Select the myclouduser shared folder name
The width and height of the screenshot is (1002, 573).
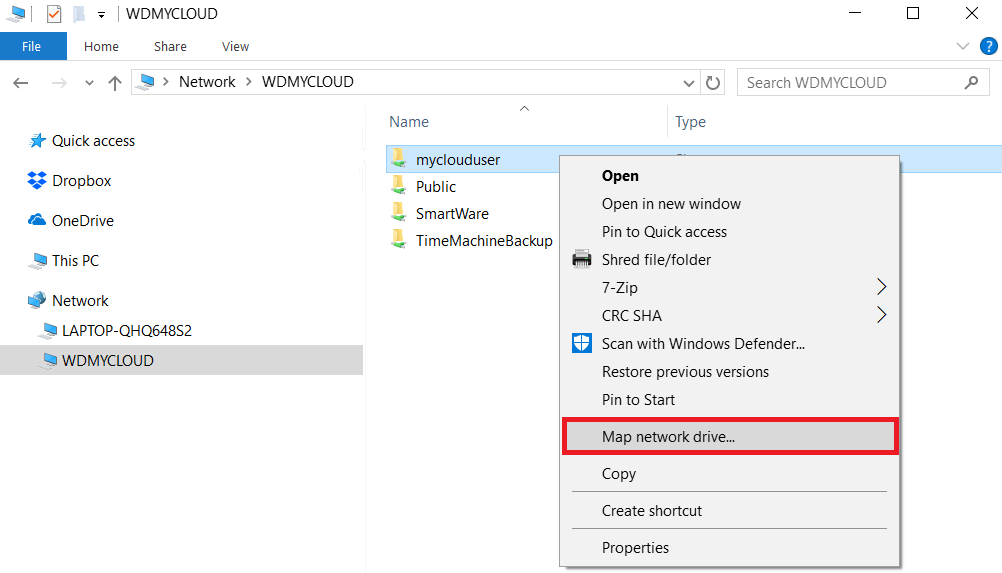coord(458,160)
